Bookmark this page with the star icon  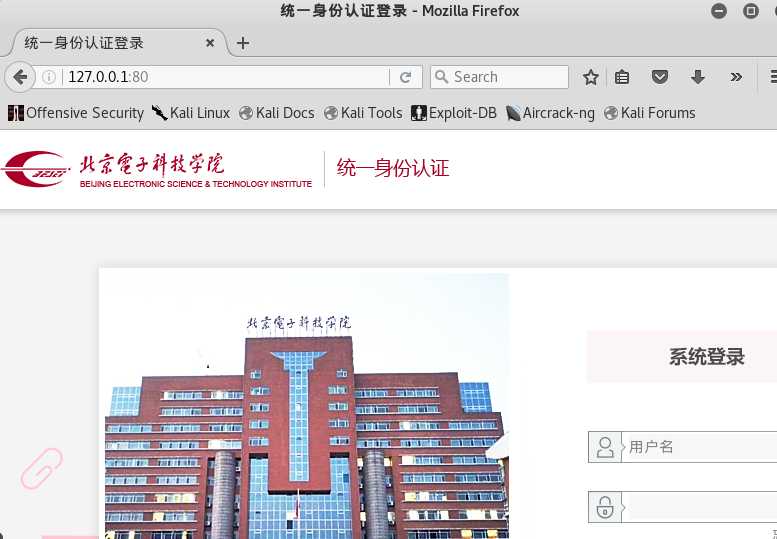[x=590, y=77]
